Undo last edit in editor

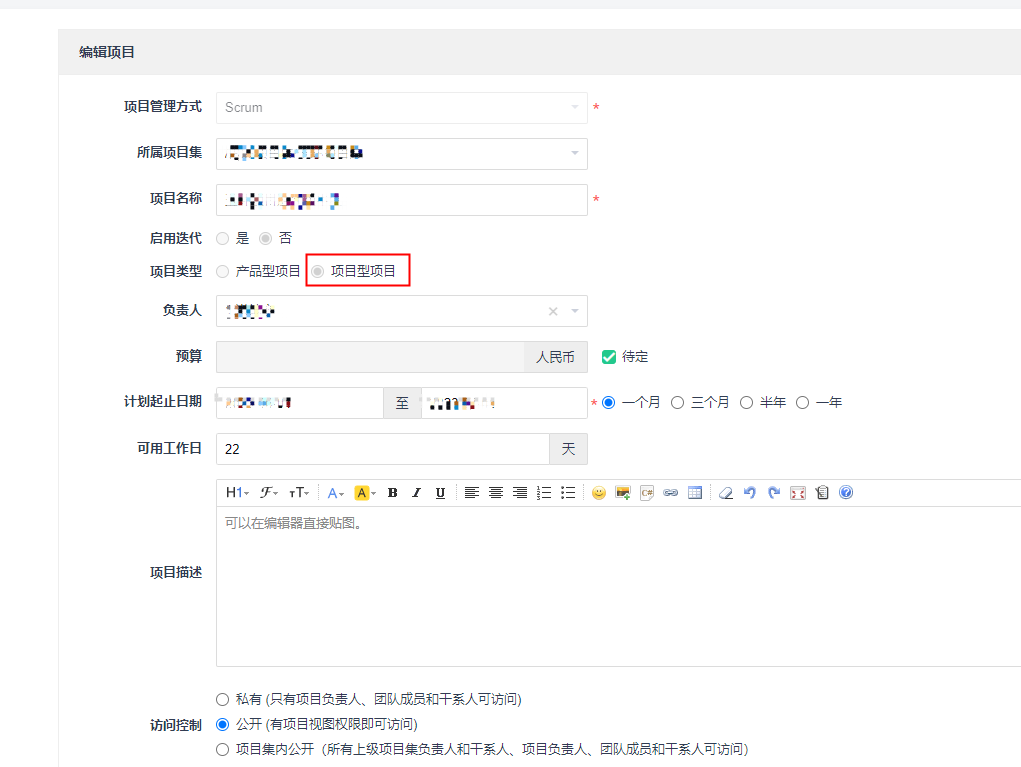coord(750,493)
